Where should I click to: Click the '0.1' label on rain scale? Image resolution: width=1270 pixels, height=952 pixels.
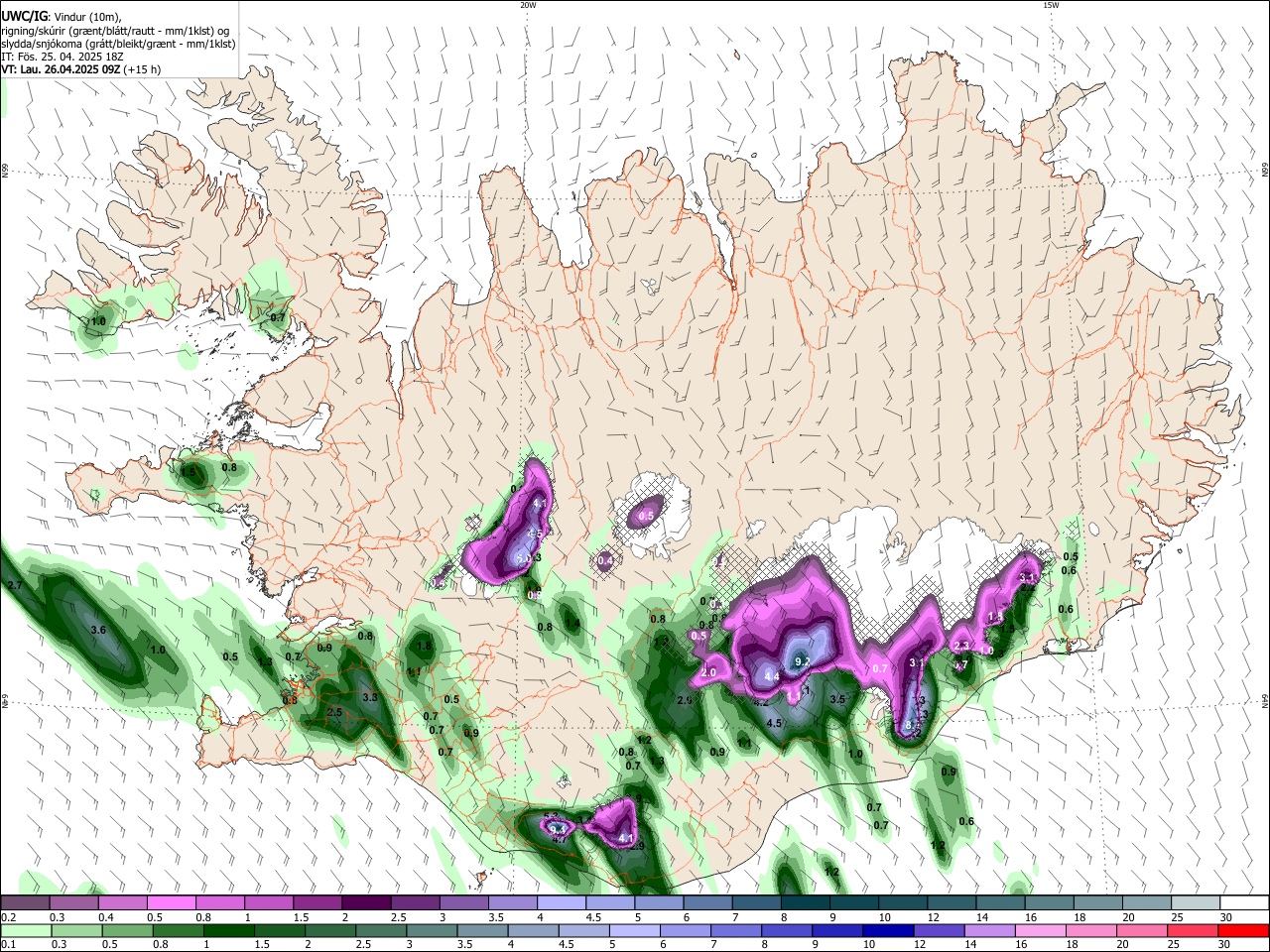[x=8, y=945]
